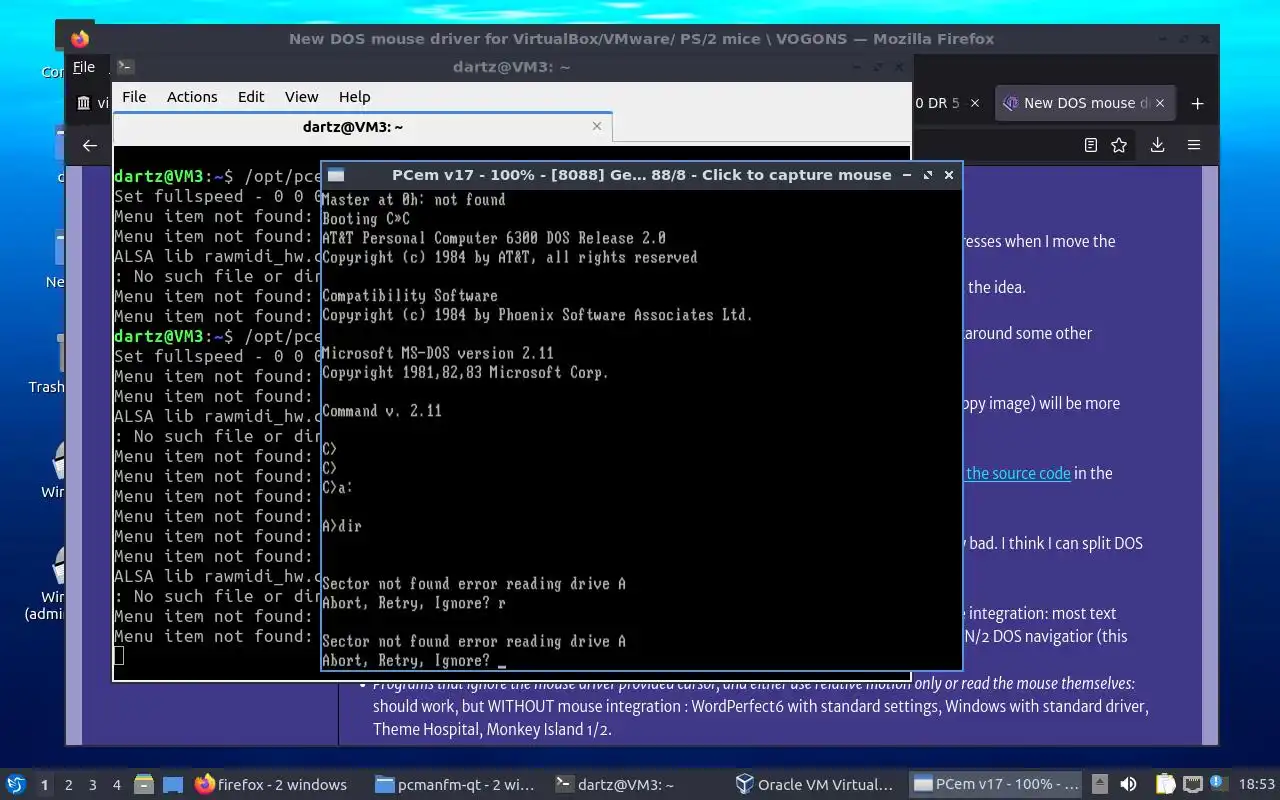The width and height of the screenshot is (1280, 800).
Task: Click the Firefox logo in browser title bar
Action: [x=80, y=39]
